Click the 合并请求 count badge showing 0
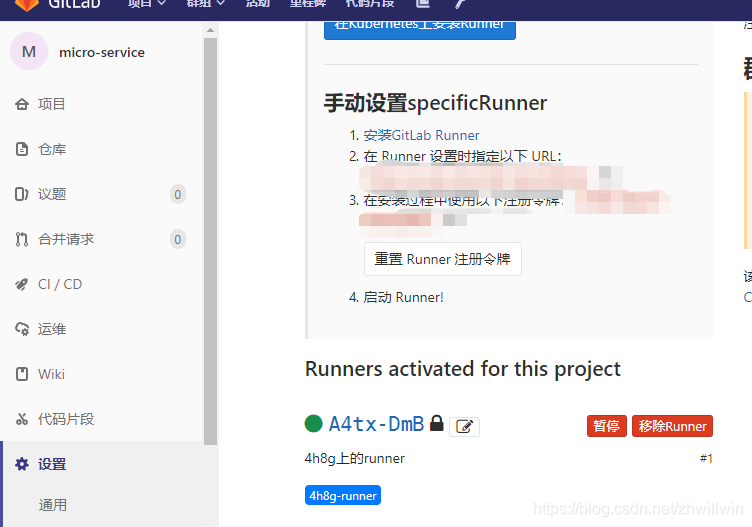Viewport: 752px width, 527px height. pos(177,239)
